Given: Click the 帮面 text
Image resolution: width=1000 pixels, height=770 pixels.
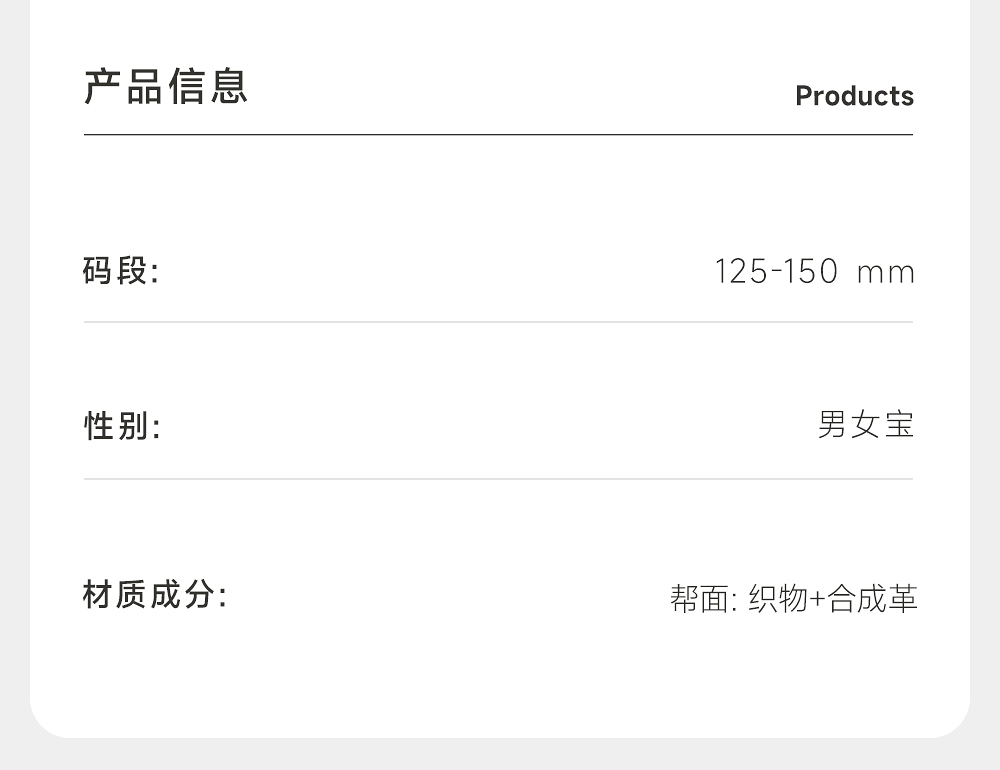Looking at the screenshot, I should pyautogui.click(x=699, y=599).
